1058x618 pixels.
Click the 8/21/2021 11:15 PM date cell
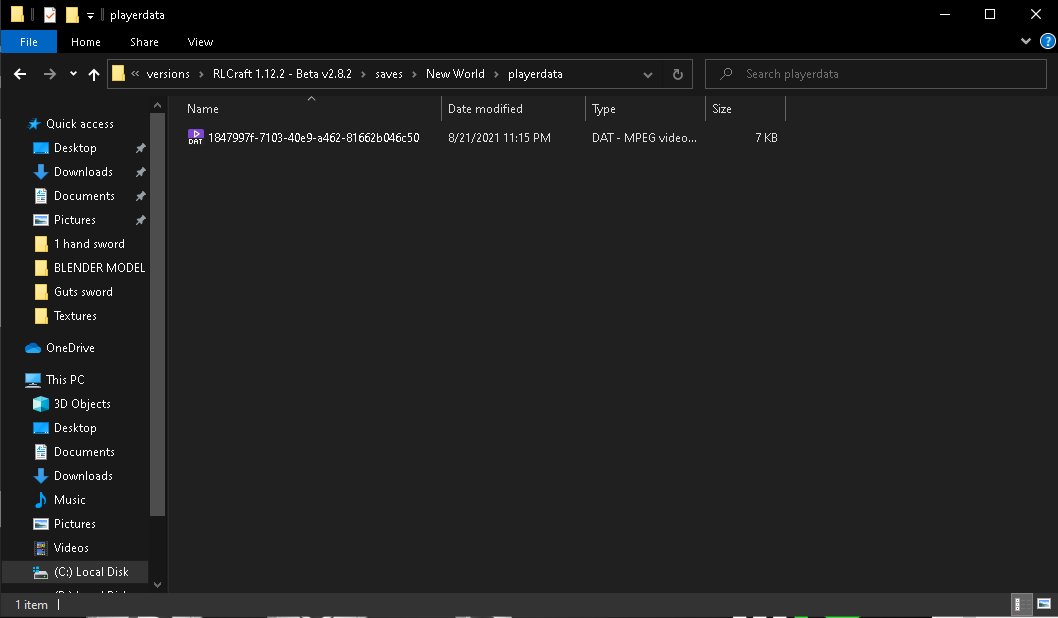click(499, 138)
